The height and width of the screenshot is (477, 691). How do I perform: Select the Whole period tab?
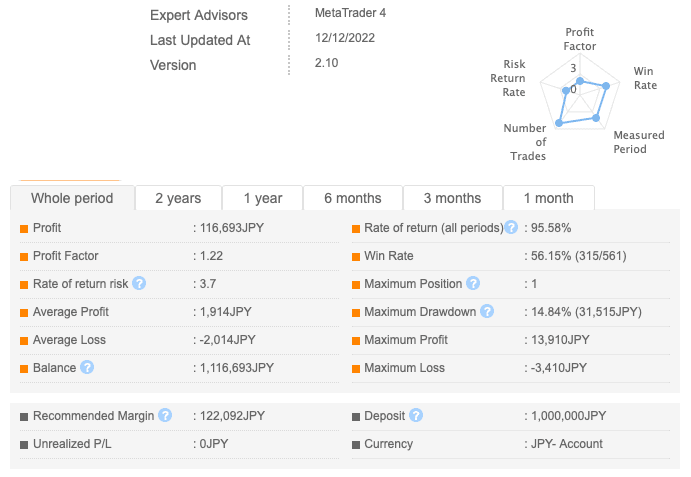[72, 198]
